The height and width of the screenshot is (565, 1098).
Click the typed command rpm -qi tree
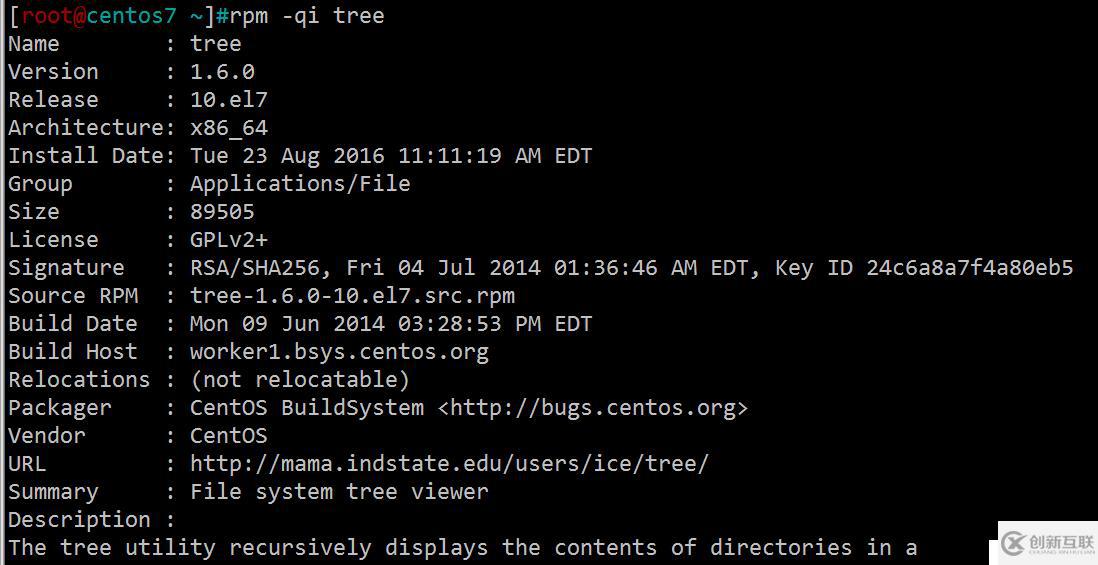pos(307,15)
